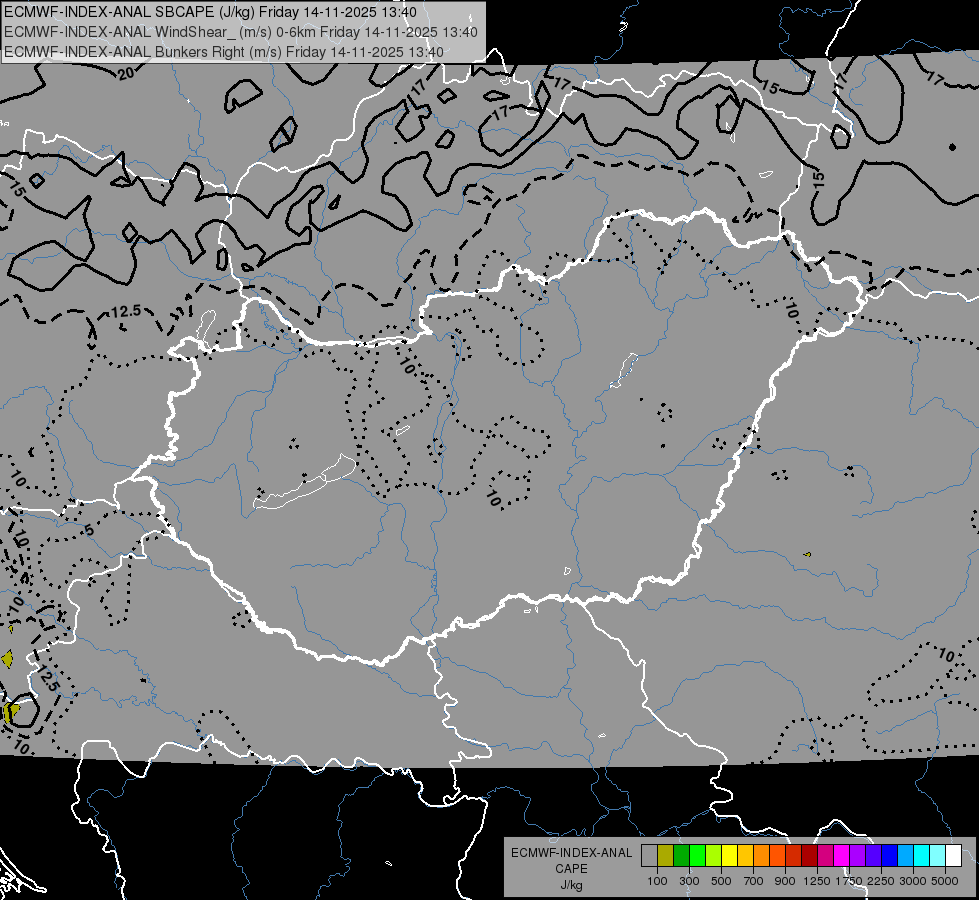Image resolution: width=979 pixels, height=900 pixels.
Task: Select the SBCAPE (J/kg) title line
Action: click(x=210, y=12)
